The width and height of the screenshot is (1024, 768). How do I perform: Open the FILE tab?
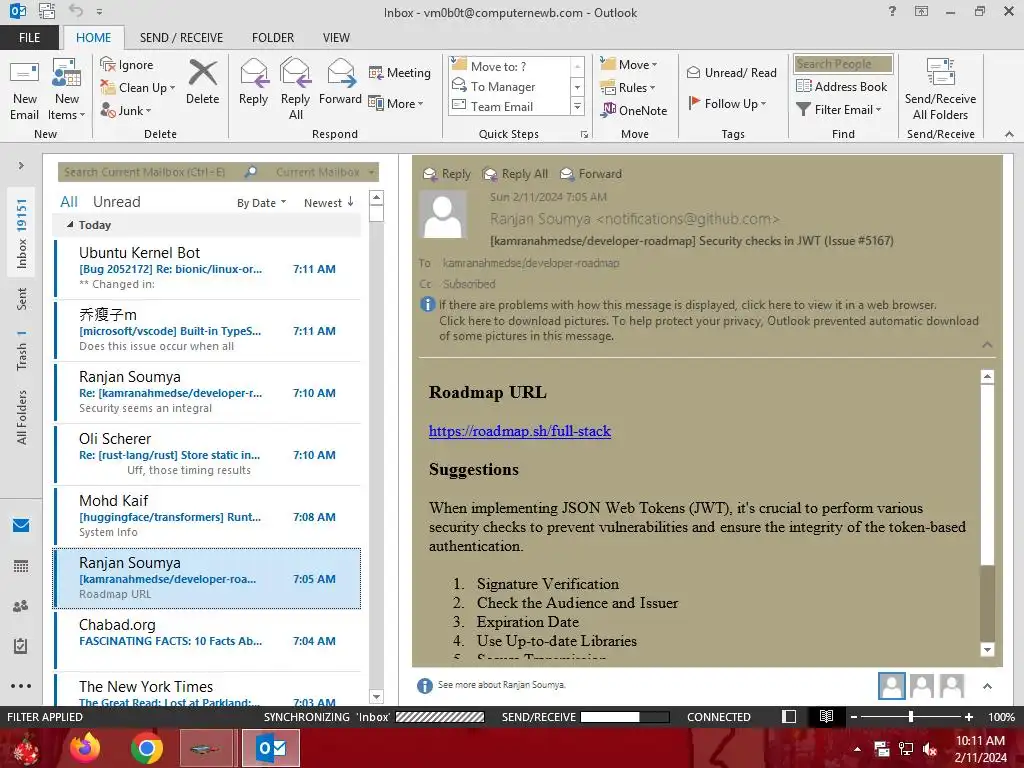tap(29, 38)
